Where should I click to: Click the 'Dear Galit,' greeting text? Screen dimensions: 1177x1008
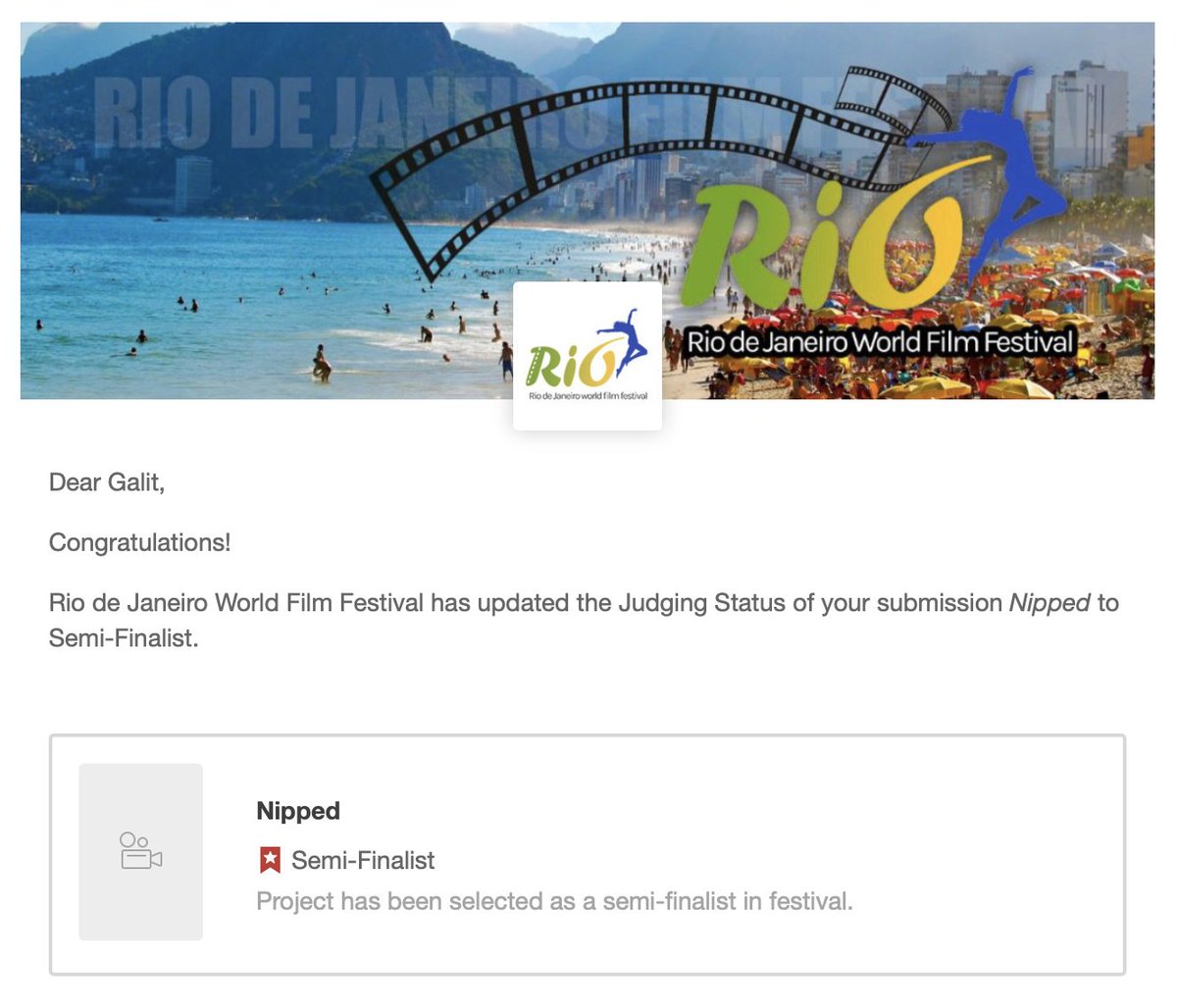tap(107, 482)
